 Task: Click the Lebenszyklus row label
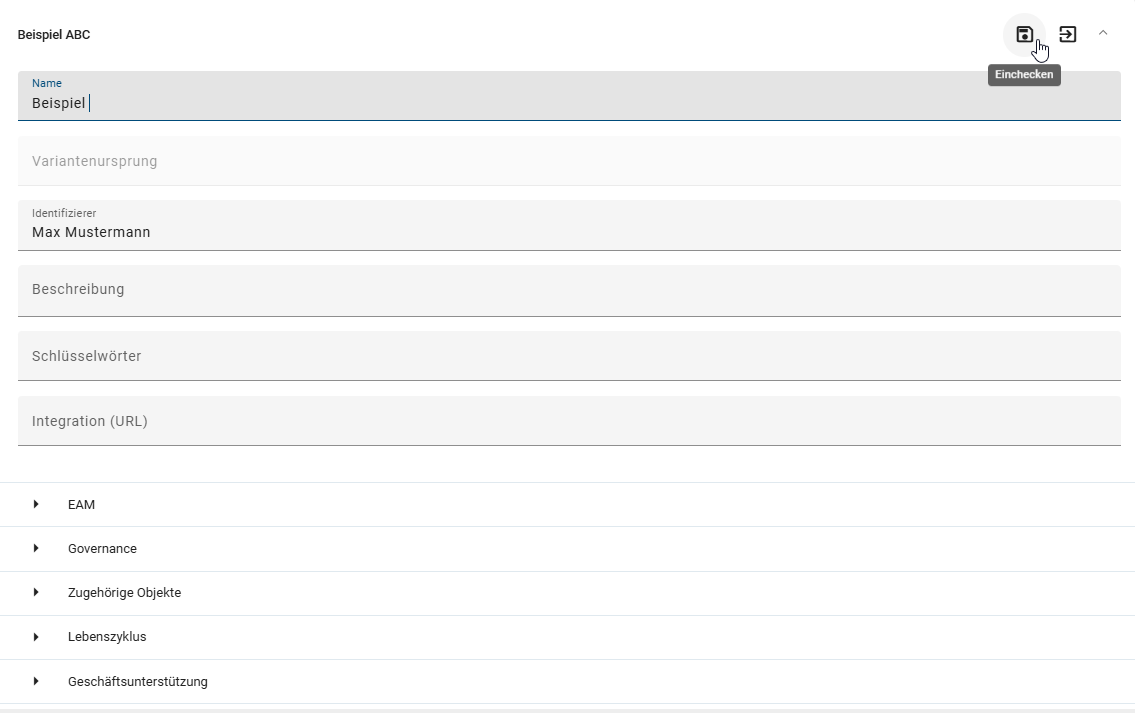[x=107, y=637]
